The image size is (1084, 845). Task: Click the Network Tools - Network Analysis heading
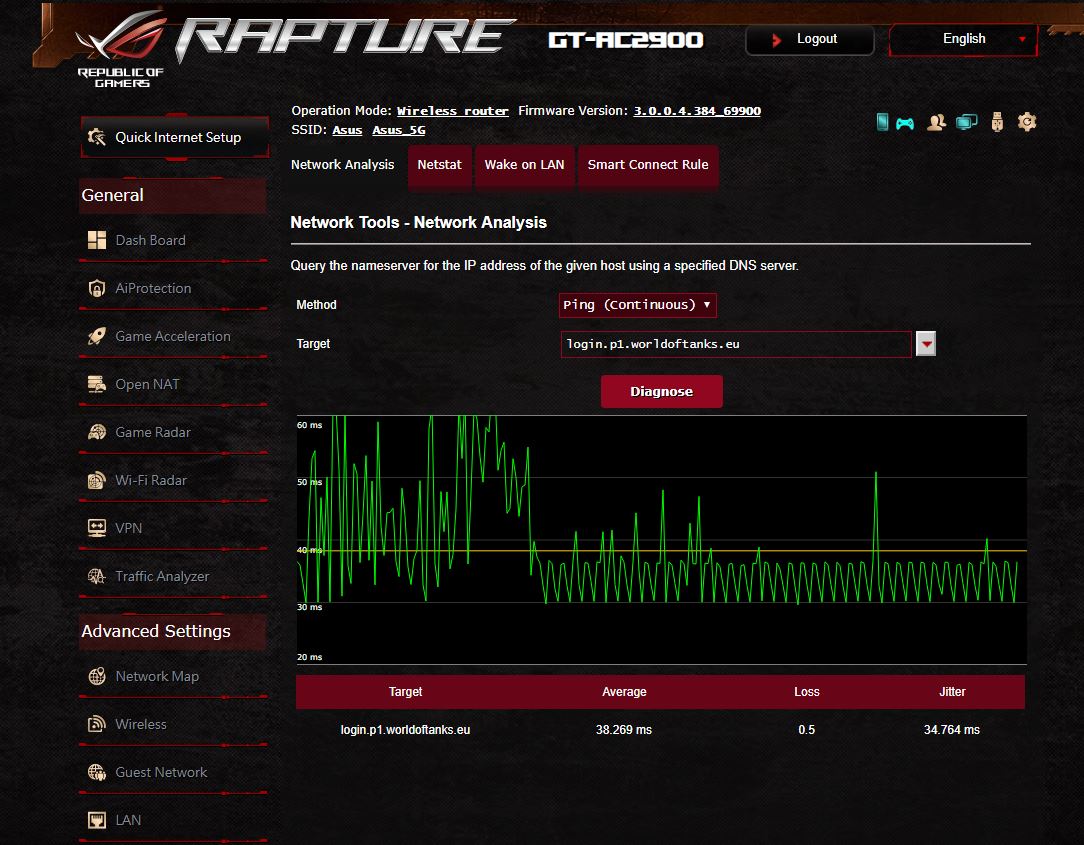point(418,223)
